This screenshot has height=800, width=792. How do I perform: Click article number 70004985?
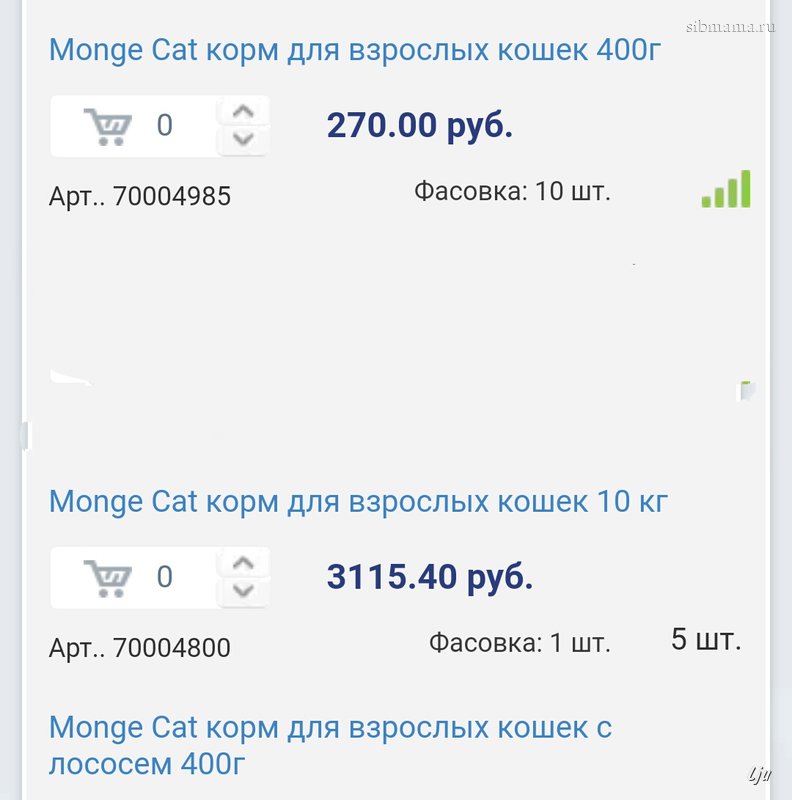point(140,196)
